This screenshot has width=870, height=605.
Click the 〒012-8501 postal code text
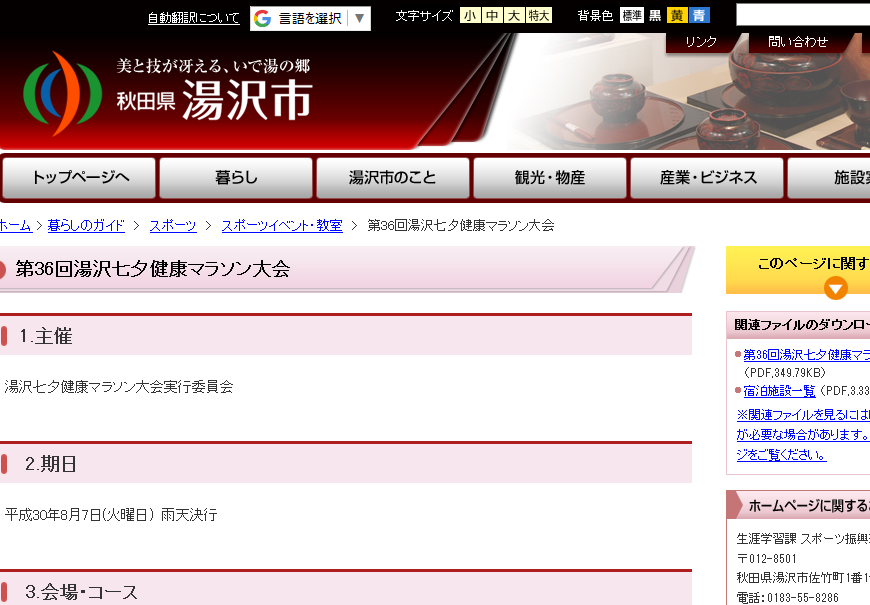click(x=766, y=558)
